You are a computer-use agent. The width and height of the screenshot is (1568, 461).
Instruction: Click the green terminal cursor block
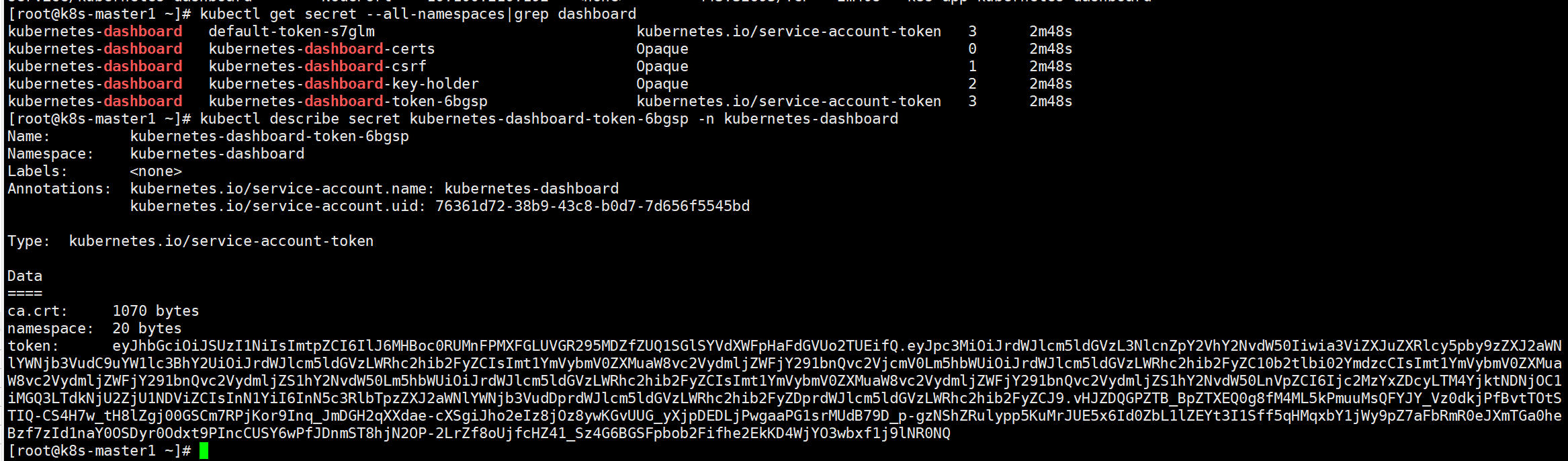pos(204,451)
